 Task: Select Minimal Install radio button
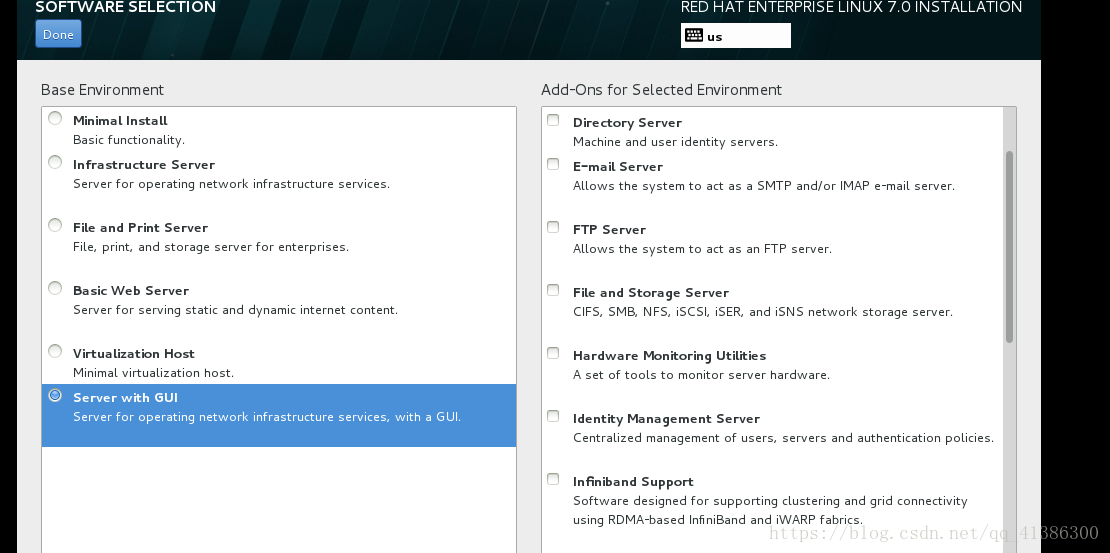point(55,118)
